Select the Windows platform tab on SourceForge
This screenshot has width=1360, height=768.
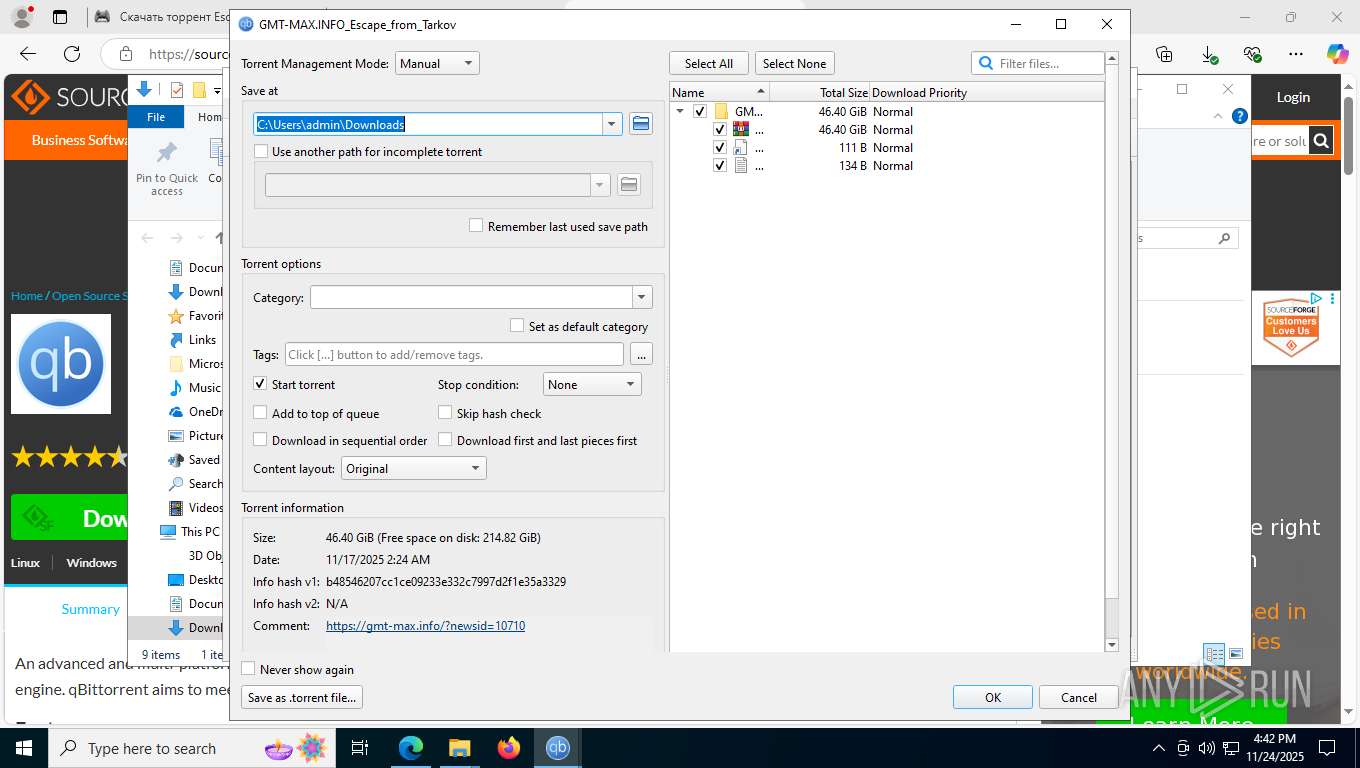pyautogui.click(x=92, y=563)
